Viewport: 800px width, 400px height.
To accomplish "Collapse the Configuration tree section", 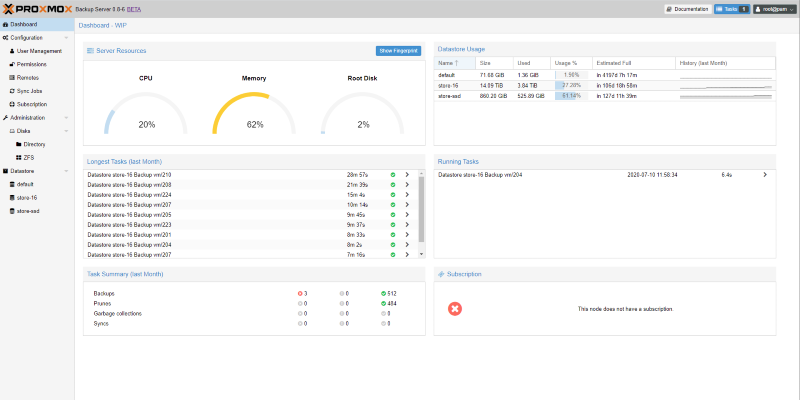I will tap(66, 37).
